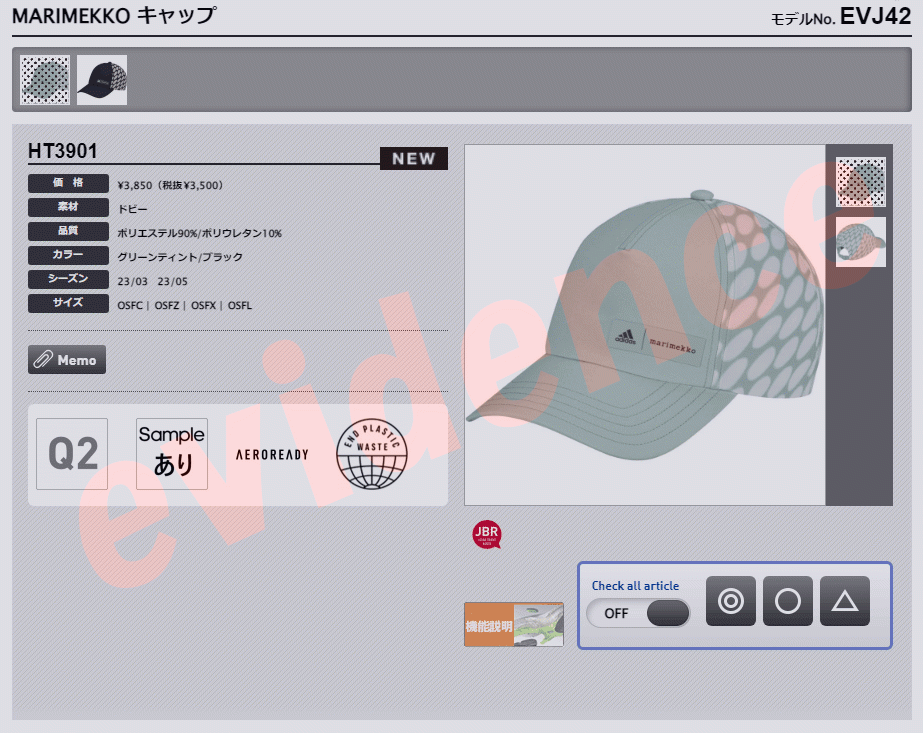The width and height of the screenshot is (923, 733).
Task: Click the Sample あり badge
Action: tap(172, 454)
